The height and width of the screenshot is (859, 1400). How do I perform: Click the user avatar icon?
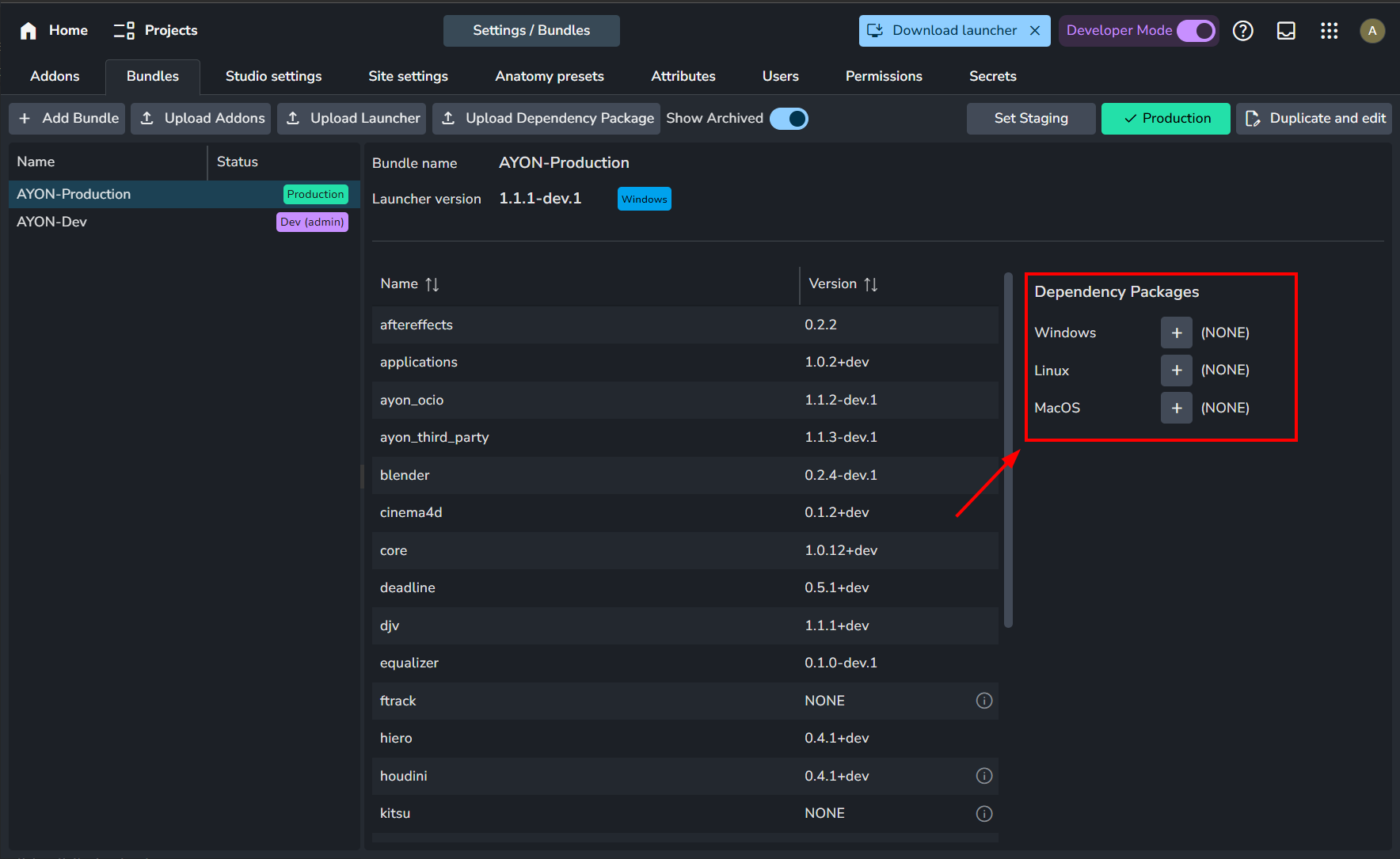(x=1372, y=31)
